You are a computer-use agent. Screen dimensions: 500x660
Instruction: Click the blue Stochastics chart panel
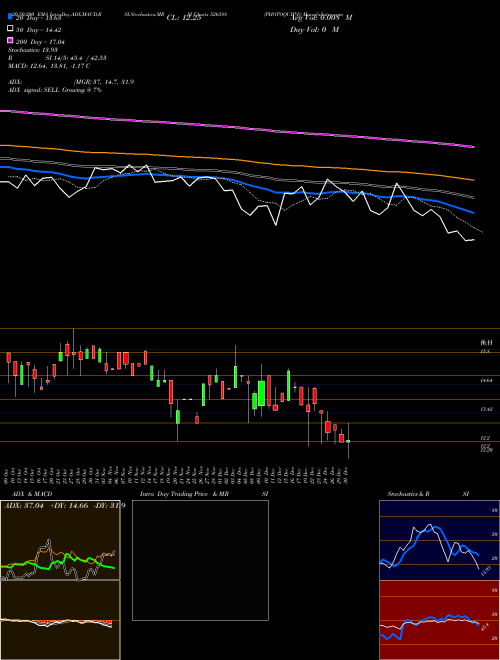(439, 540)
